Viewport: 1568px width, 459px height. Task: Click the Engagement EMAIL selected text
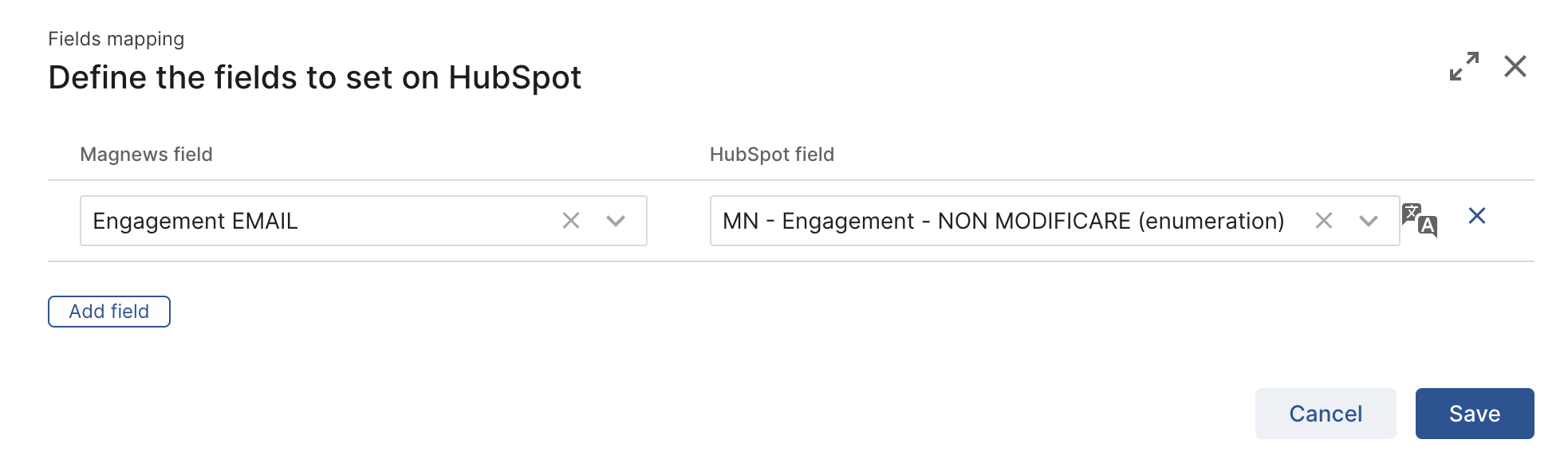(195, 221)
